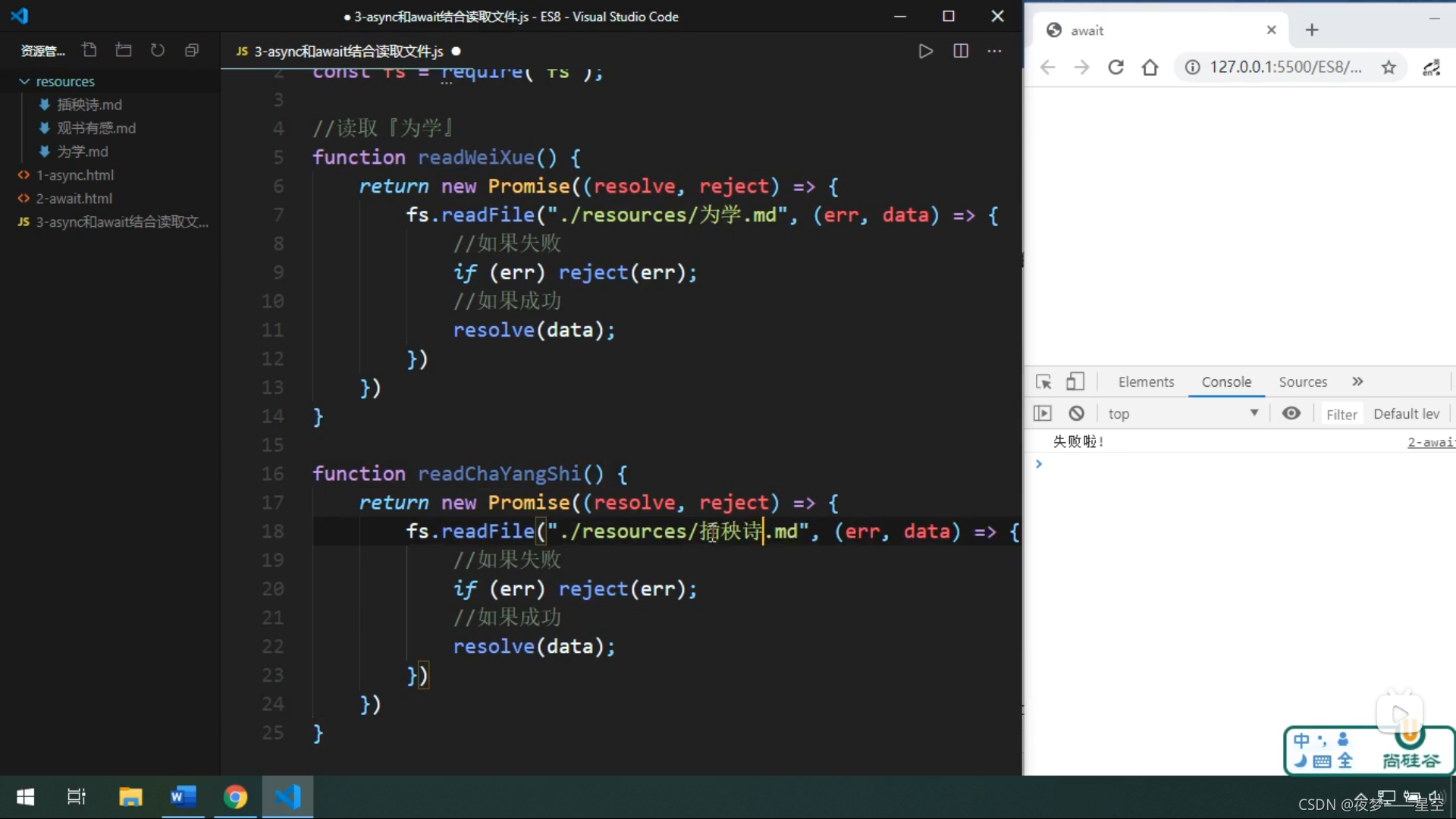This screenshot has width=1456, height=819.
Task: Open the Source tab in DevTools
Action: point(1303,381)
